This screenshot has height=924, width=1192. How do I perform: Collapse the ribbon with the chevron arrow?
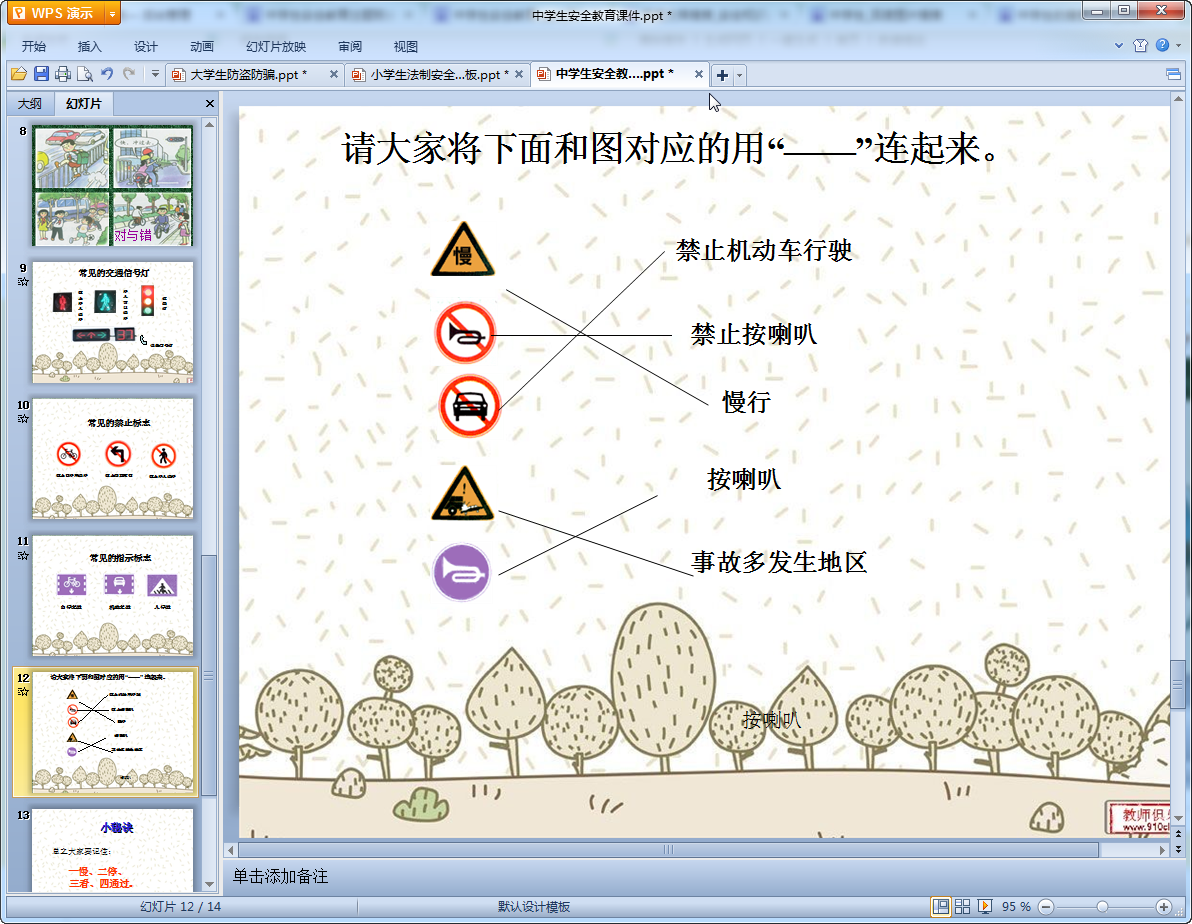click(1120, 46)
